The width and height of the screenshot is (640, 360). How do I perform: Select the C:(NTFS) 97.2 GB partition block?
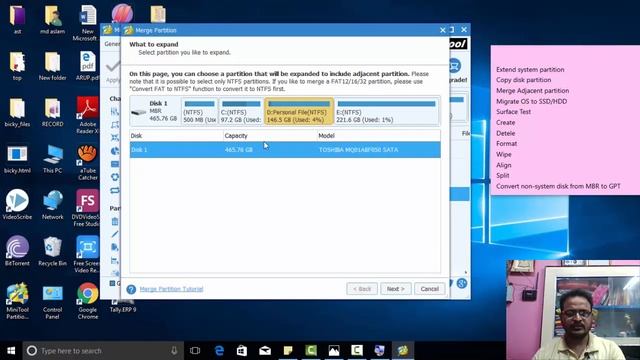point(241,111)
